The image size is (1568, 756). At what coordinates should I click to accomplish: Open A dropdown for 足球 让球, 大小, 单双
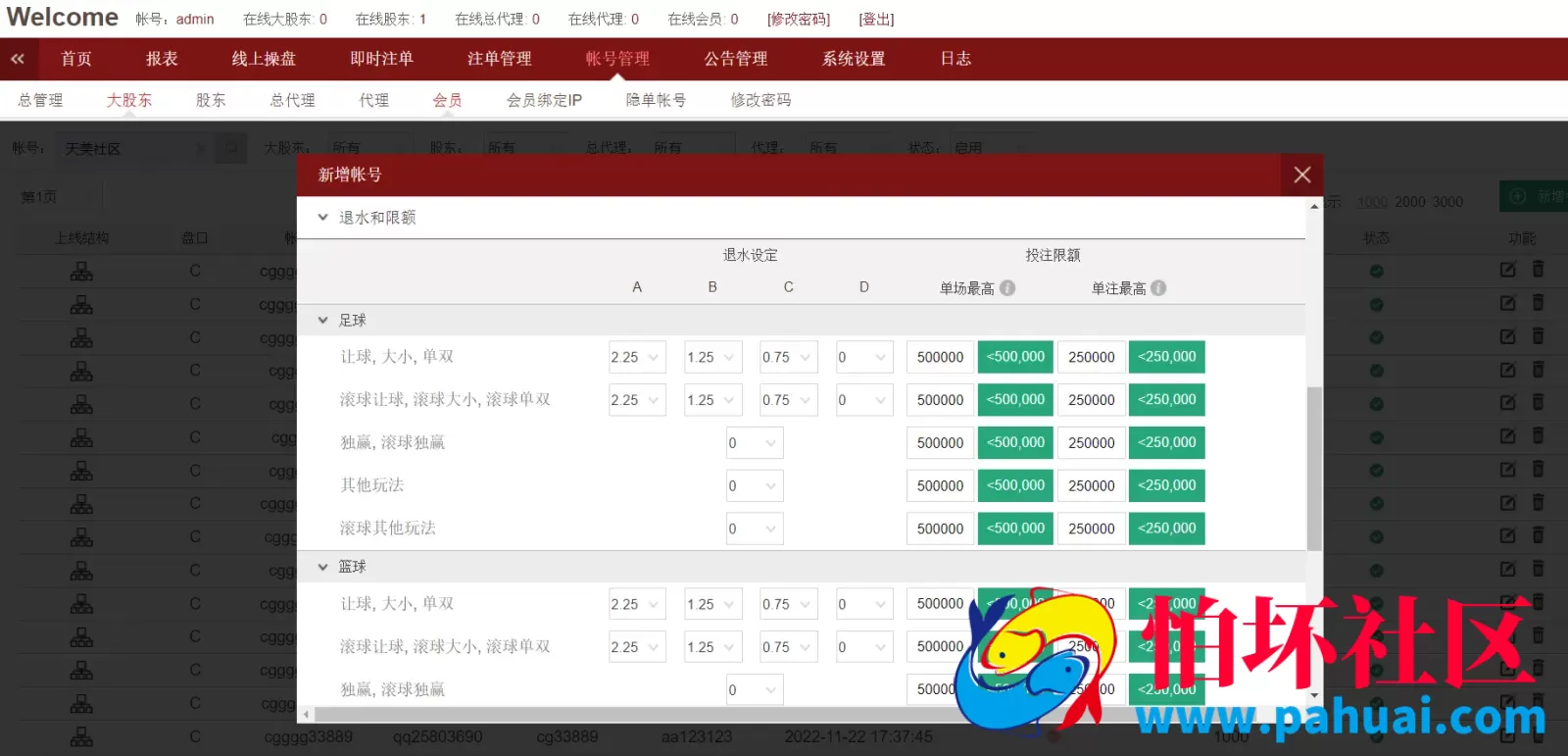click(x=637, y=357)
